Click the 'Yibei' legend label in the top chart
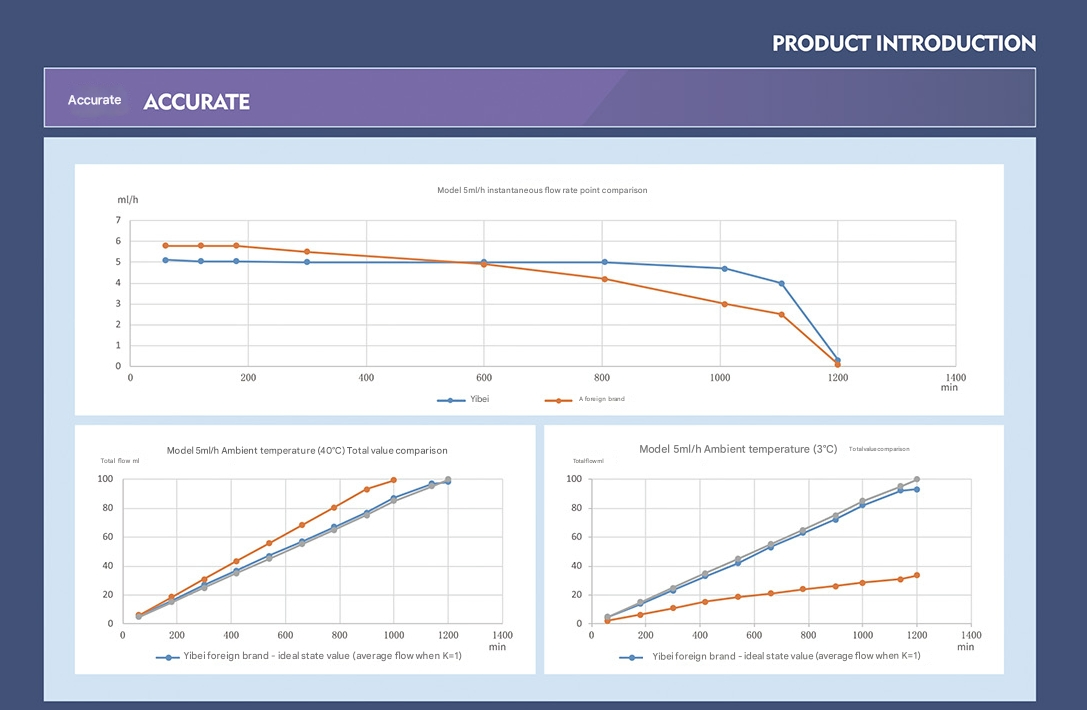This screenshot has height=710, width=1087. point(480,399)
